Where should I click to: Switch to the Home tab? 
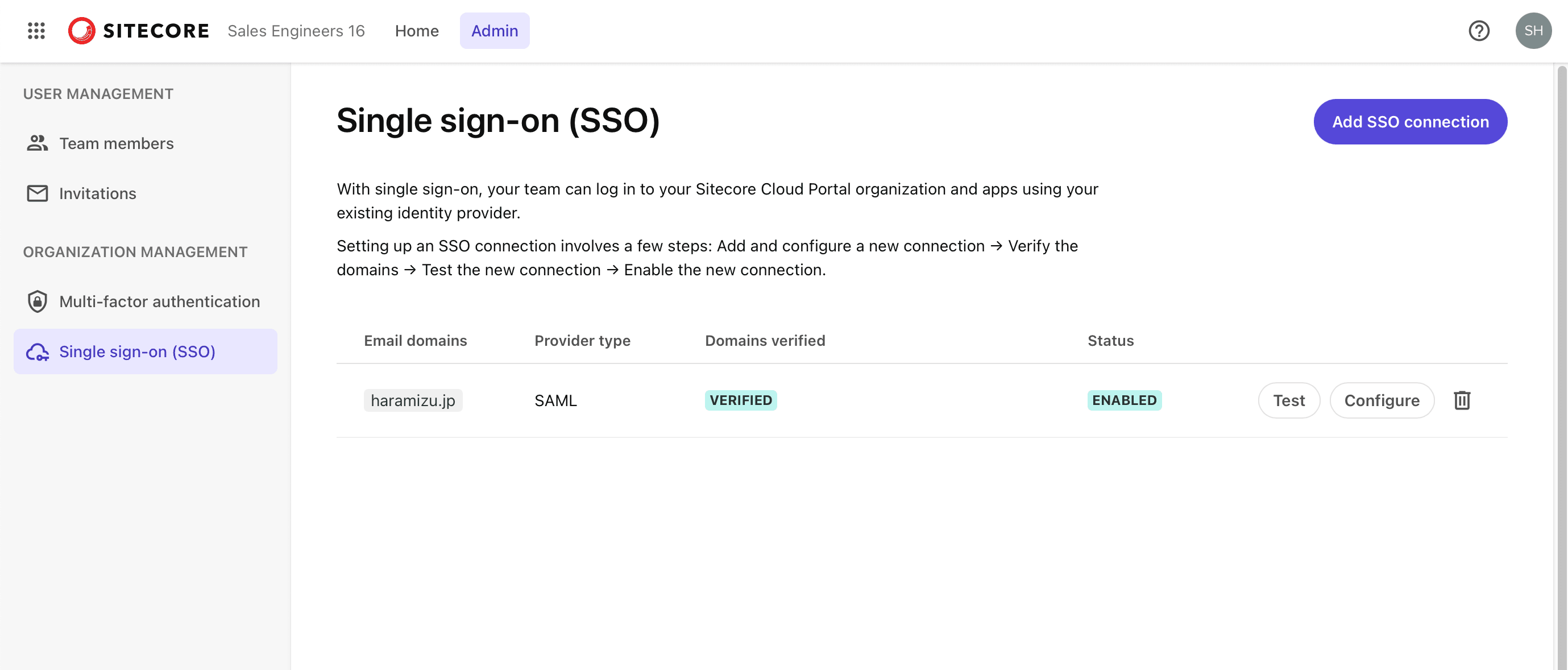pos(416,31)
